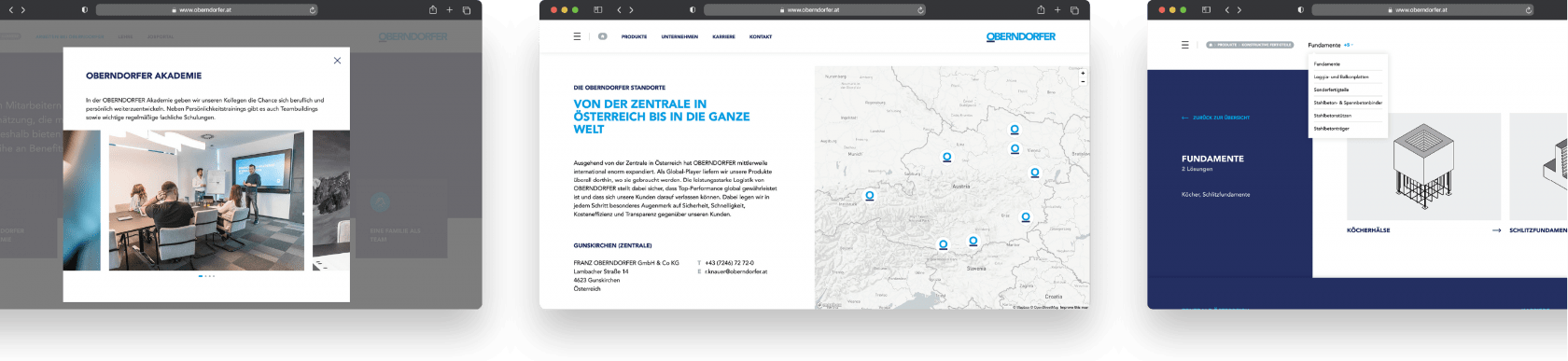Show the mountain photo in the Akademie carousel
Screen dimensions: 1568x361
click(x=331, y=201)
